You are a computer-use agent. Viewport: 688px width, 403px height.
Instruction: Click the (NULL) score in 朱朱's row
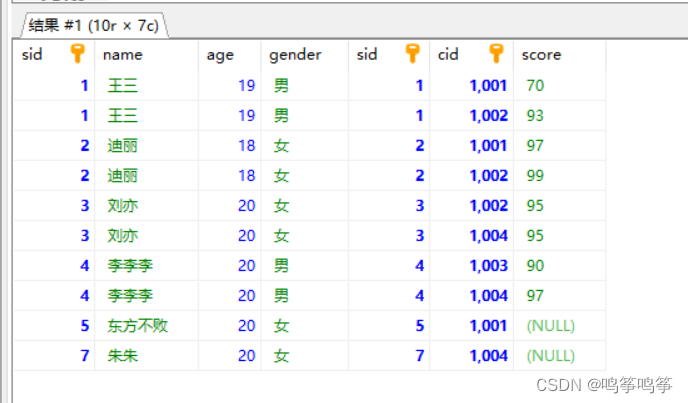point(550,356)
